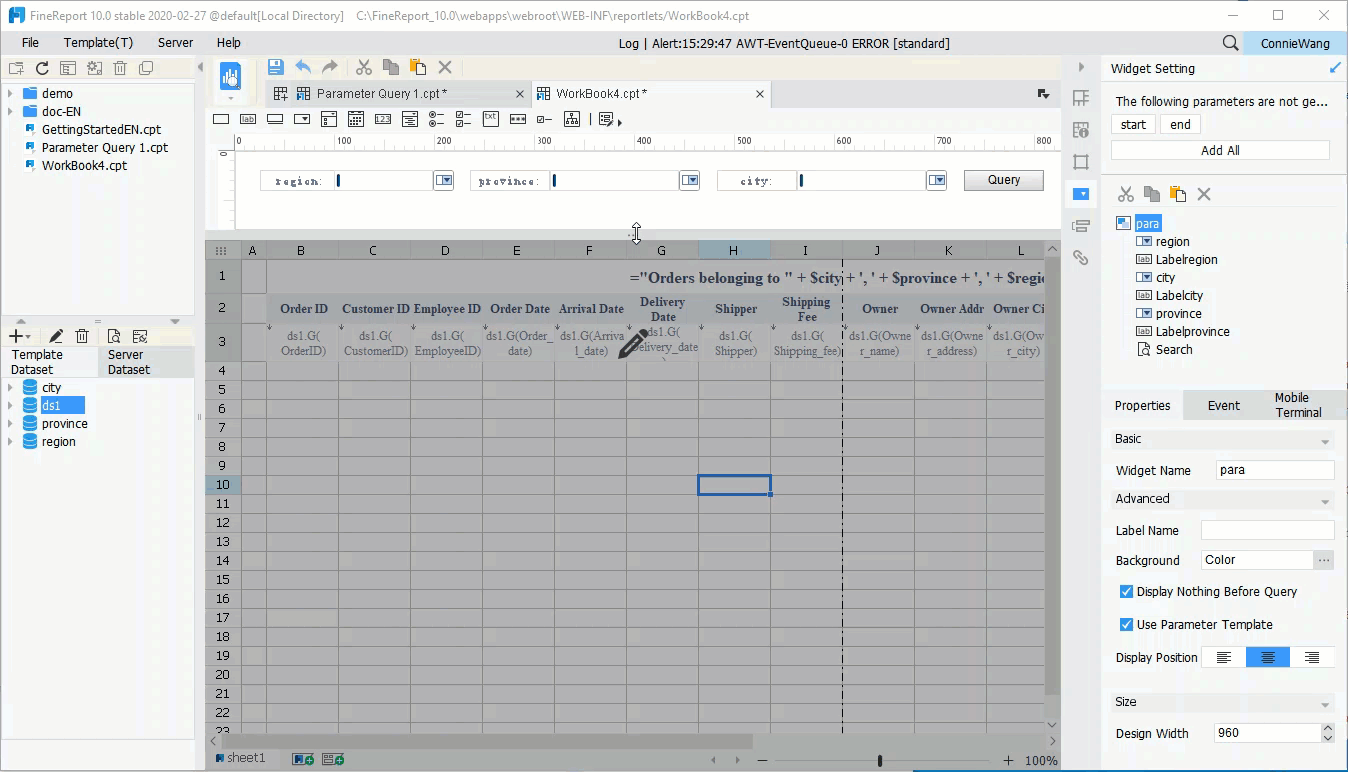The height and width of the screenshot is (772, 1348).
Task: Open the Server menu
Action: click(x=176, y=43)
